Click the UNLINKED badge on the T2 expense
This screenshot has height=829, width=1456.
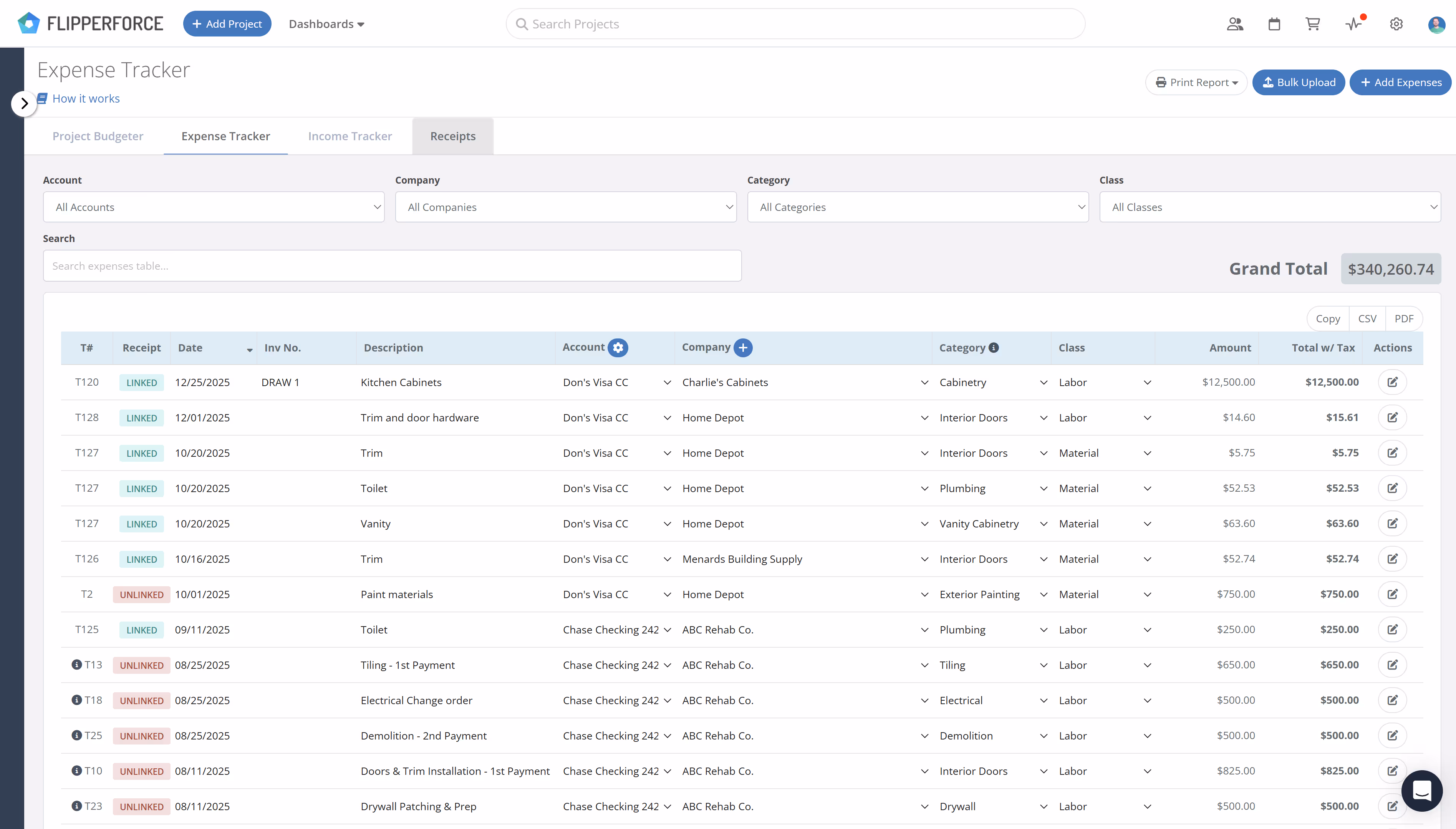click(141, 594)
